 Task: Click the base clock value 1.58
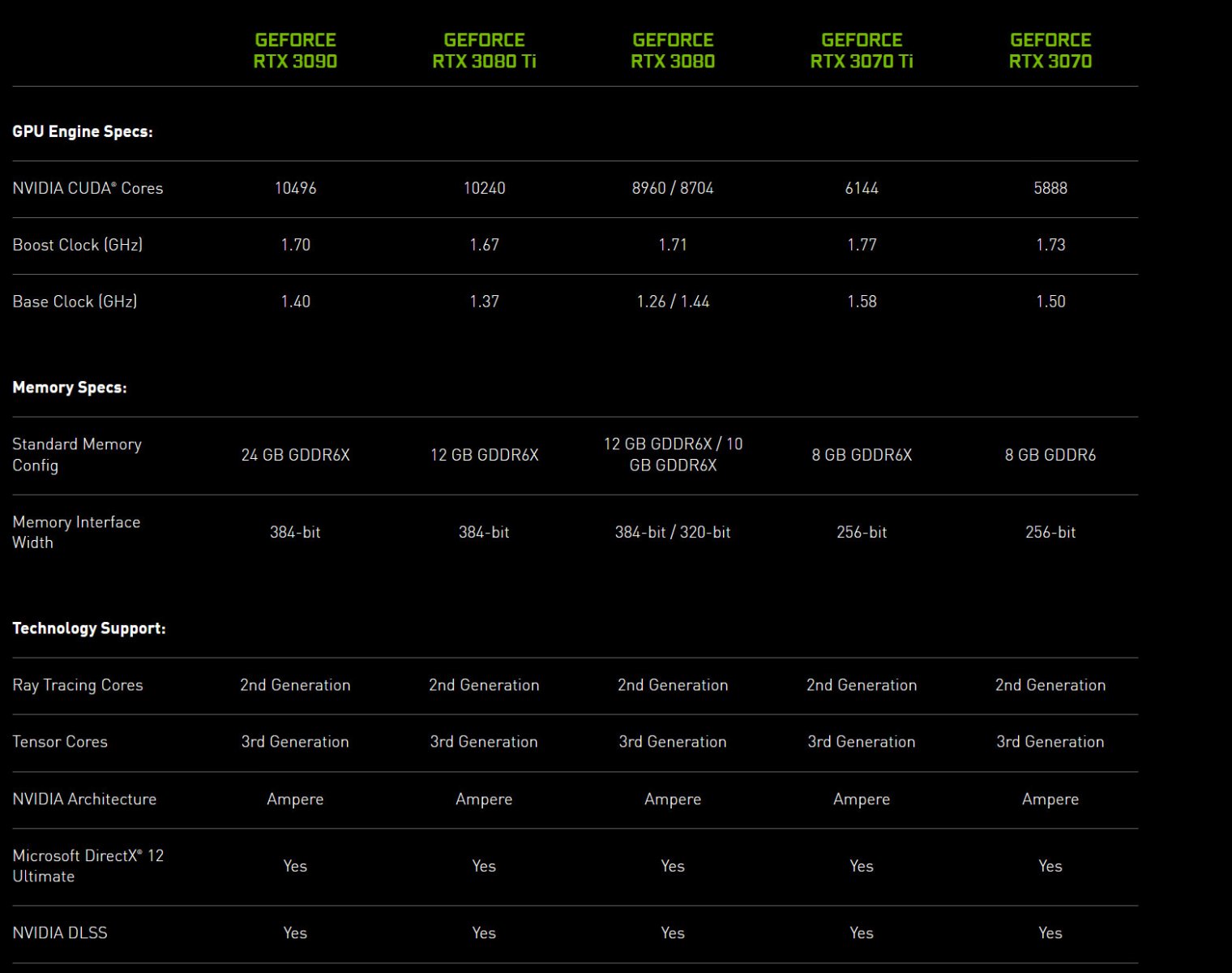click(862, 302)
